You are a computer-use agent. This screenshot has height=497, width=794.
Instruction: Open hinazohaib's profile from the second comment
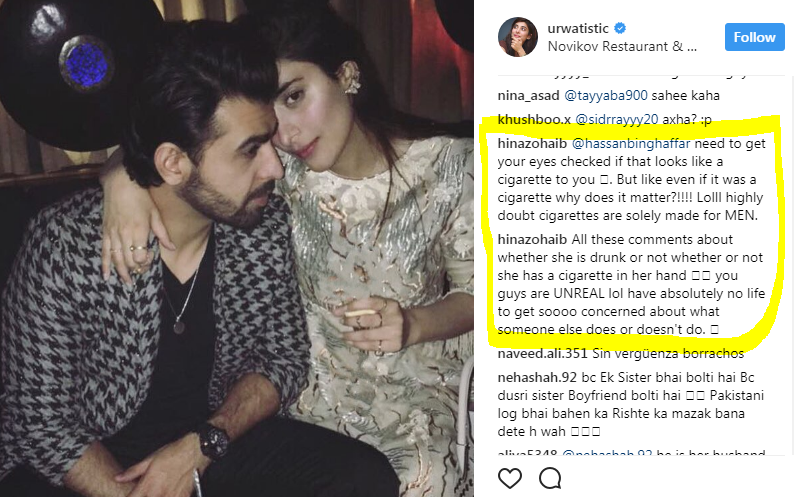pyautogui.click(x=532, y=240)
